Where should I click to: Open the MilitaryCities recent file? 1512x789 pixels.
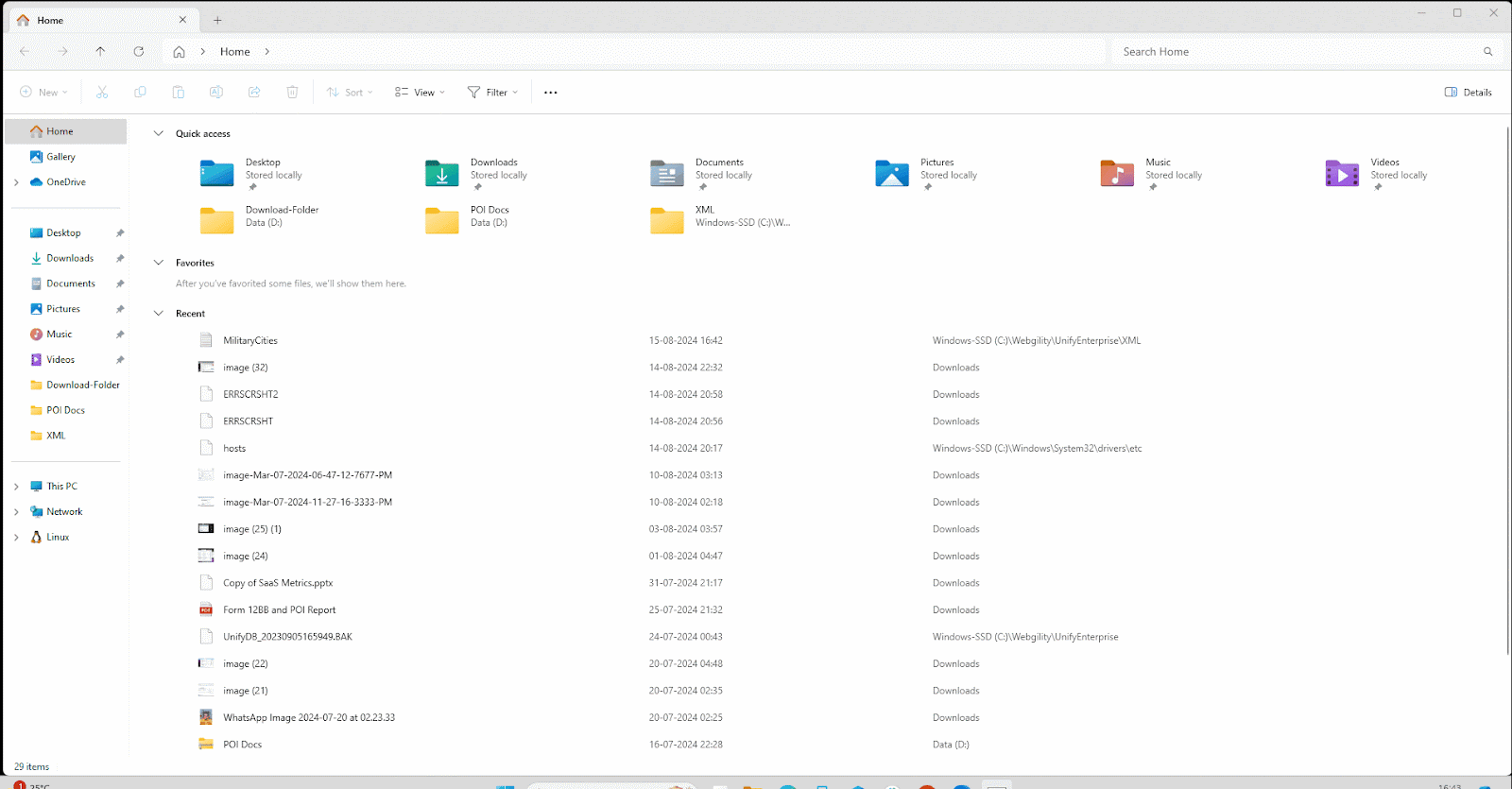point(250,341)
